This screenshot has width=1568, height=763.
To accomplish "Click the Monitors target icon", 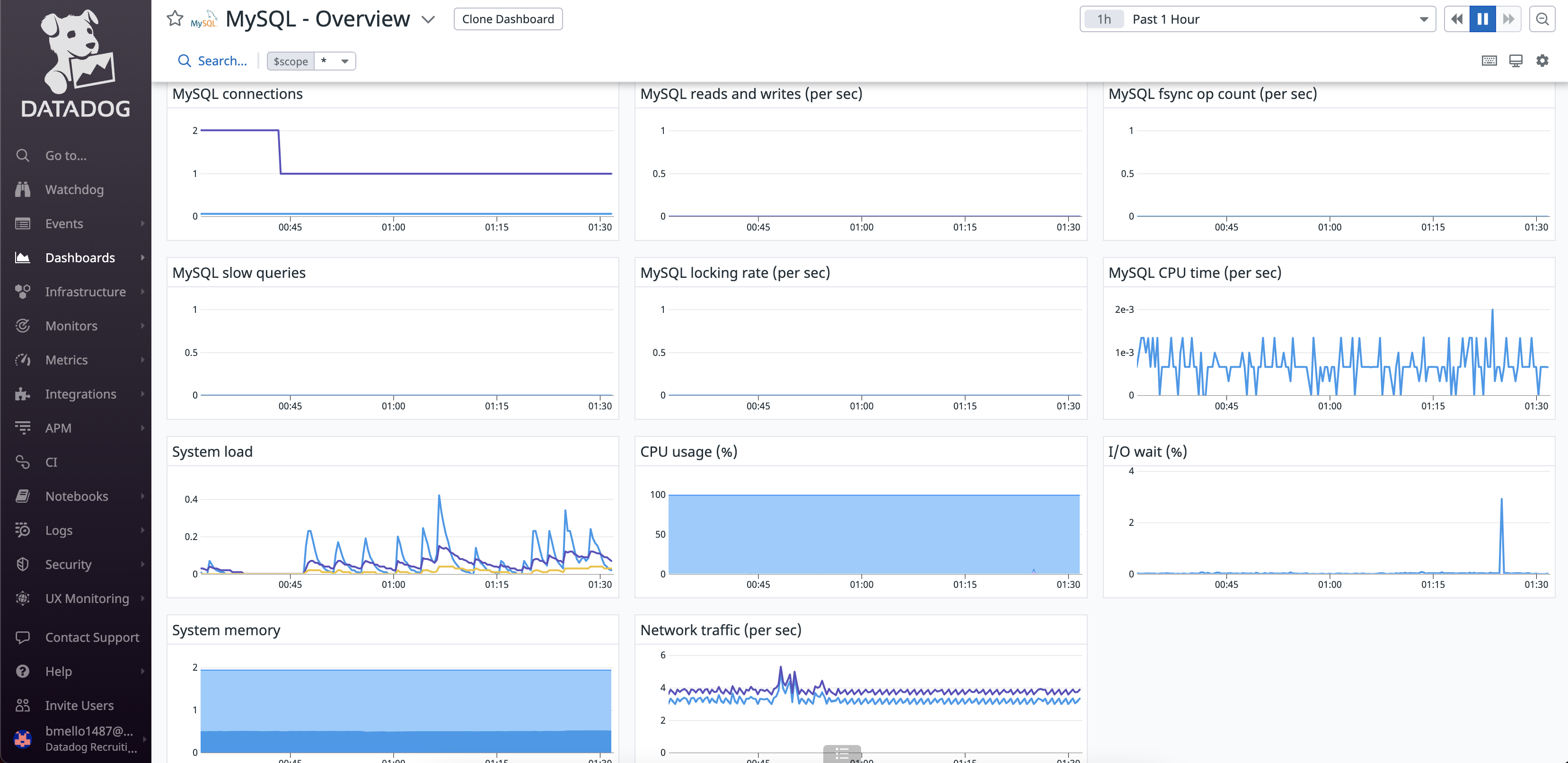I will point(23,326).
